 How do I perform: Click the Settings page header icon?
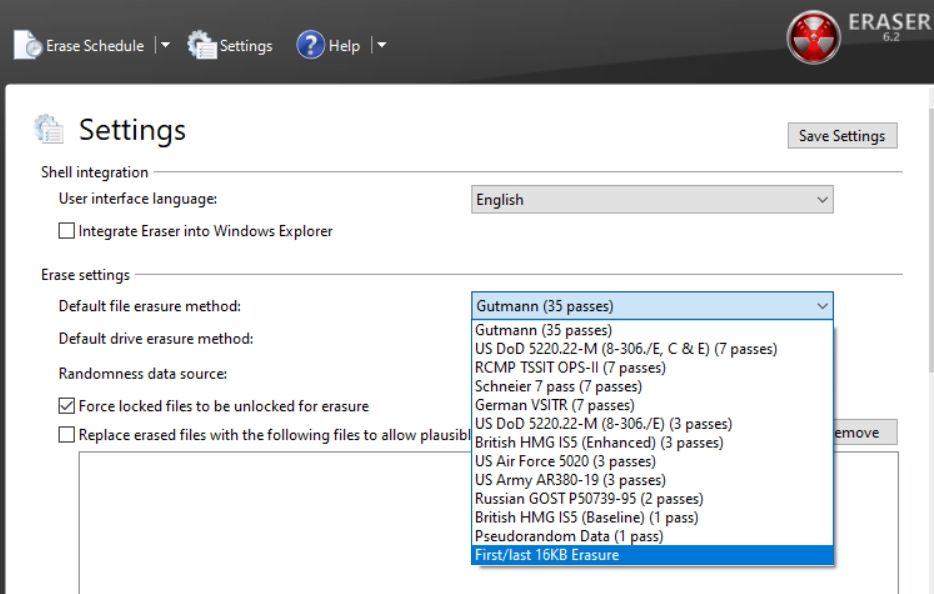(49, 129)
